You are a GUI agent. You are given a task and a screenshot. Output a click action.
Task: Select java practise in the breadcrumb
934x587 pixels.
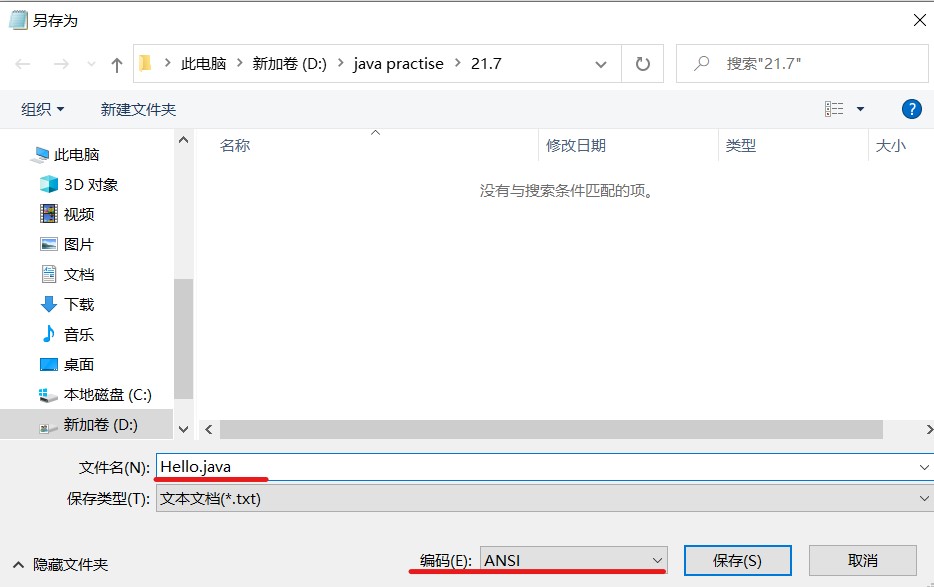398,64
